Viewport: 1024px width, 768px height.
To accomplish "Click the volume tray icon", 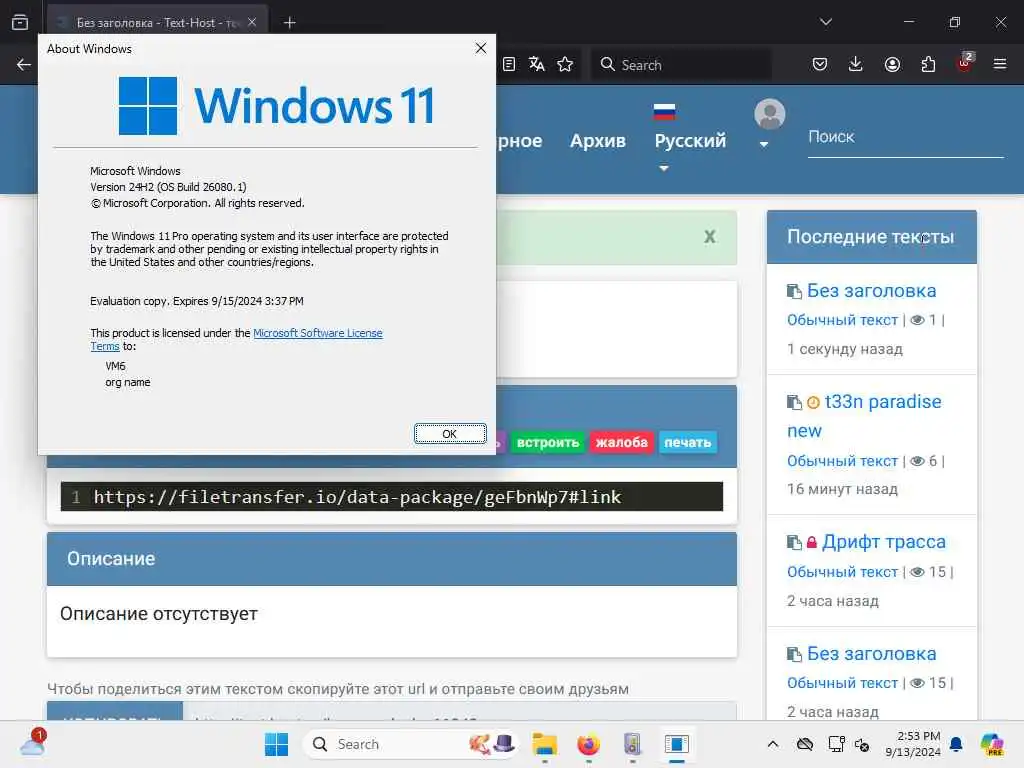I will coord(862,744).
